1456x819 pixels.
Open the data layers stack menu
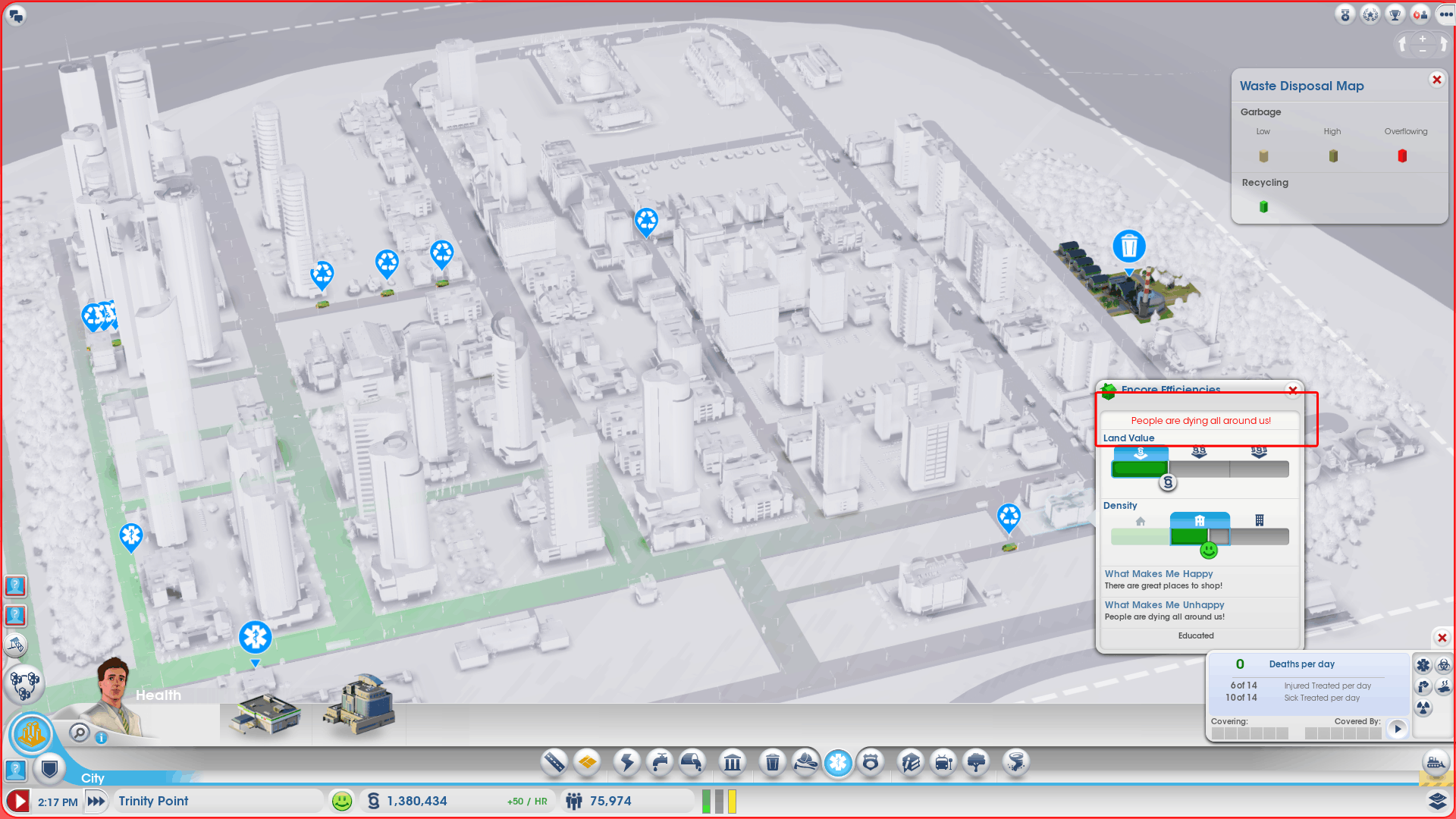[1437, 801]
